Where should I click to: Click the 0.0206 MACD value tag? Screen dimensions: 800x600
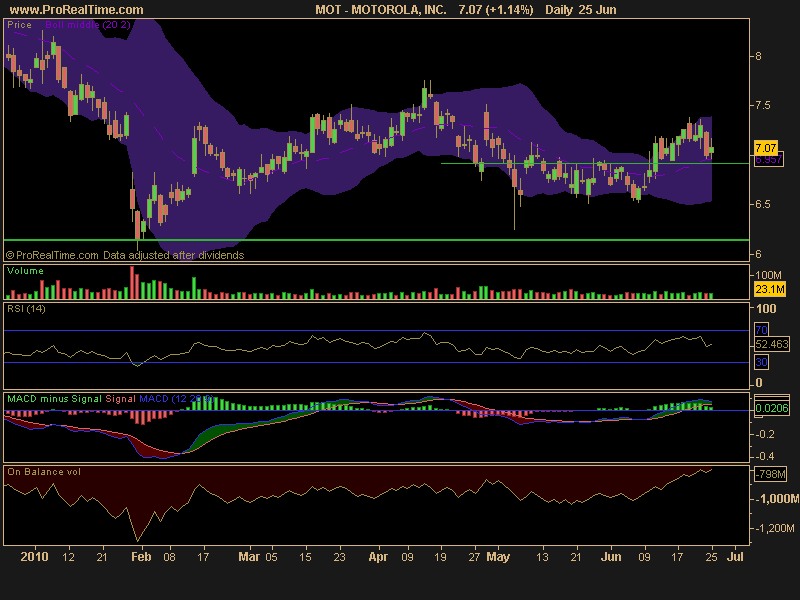coord(772,408)
